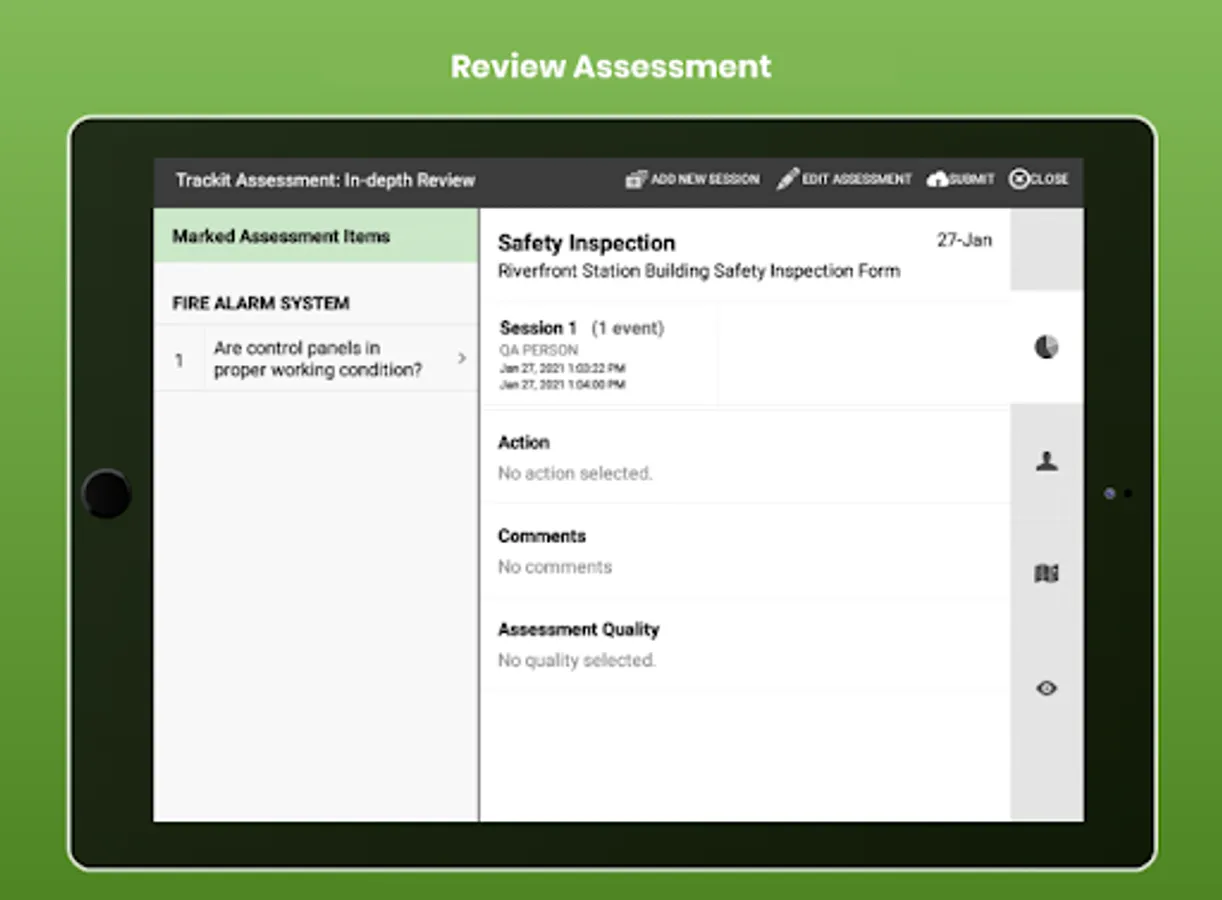
Task: Open Edit Assessment with pencil icon
Action: click(844, 180)
